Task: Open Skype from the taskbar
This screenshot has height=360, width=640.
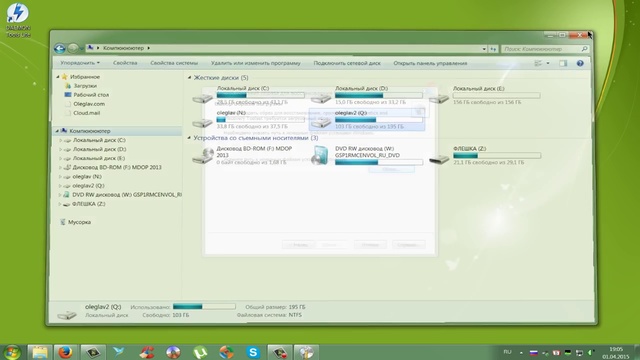Action: point(253,352)
